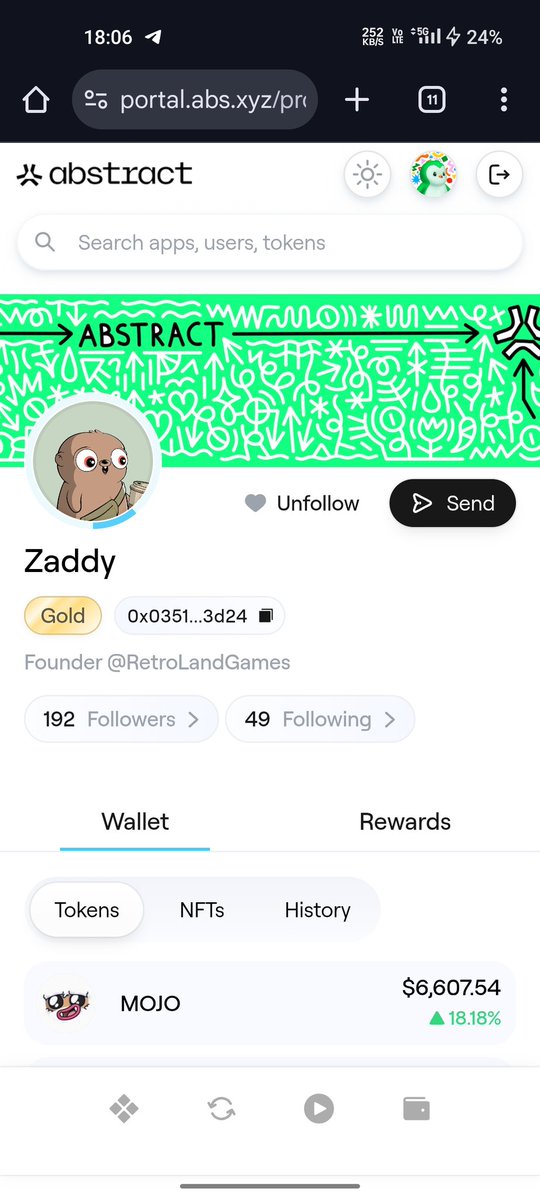Open the swap arrows icon in bottom bar
The image size is (540, 1199).
[x=222, y=1108]
